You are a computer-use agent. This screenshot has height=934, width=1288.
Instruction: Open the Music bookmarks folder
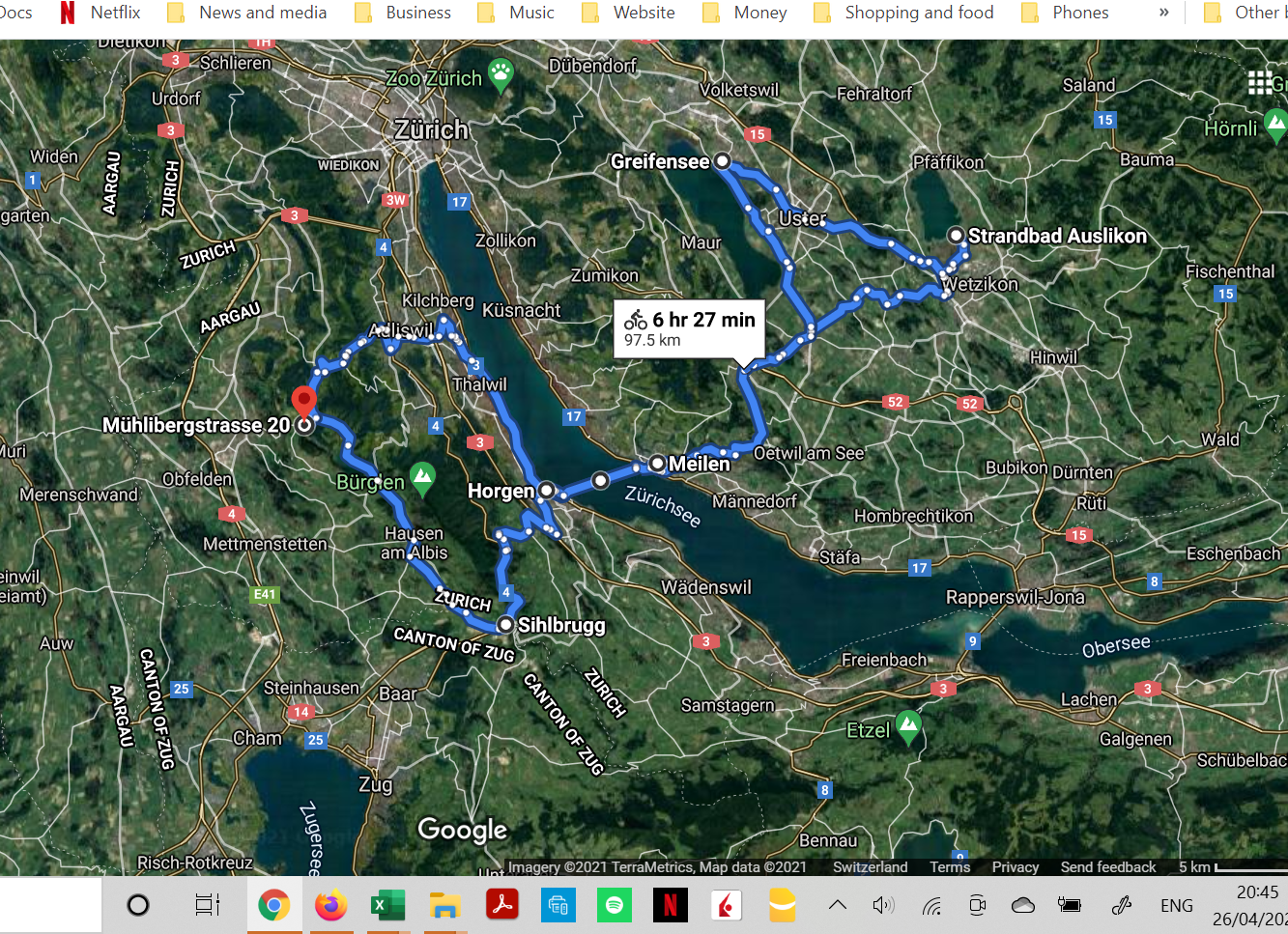pos(516,13)
